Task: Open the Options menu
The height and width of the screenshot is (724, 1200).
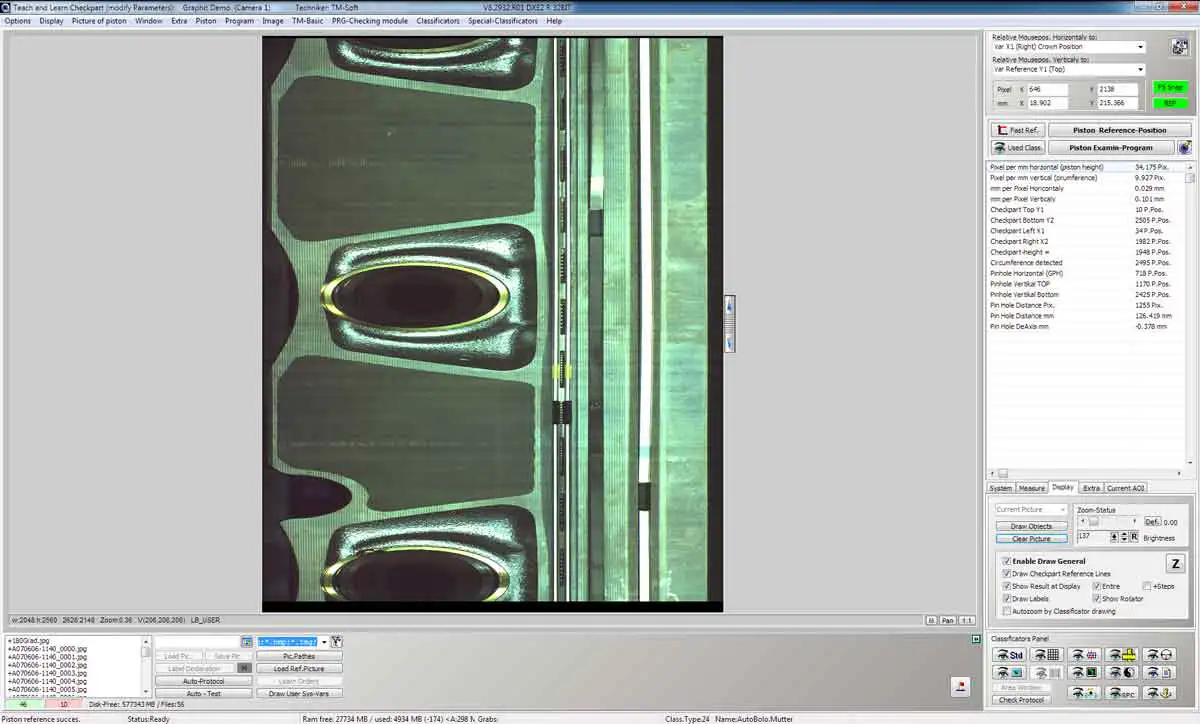Action: pyautogui.click(x=17, y=20)
